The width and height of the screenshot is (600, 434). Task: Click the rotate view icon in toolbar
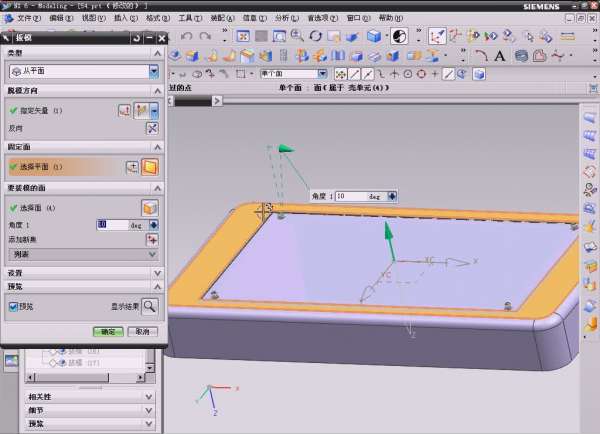coord(315,36)
